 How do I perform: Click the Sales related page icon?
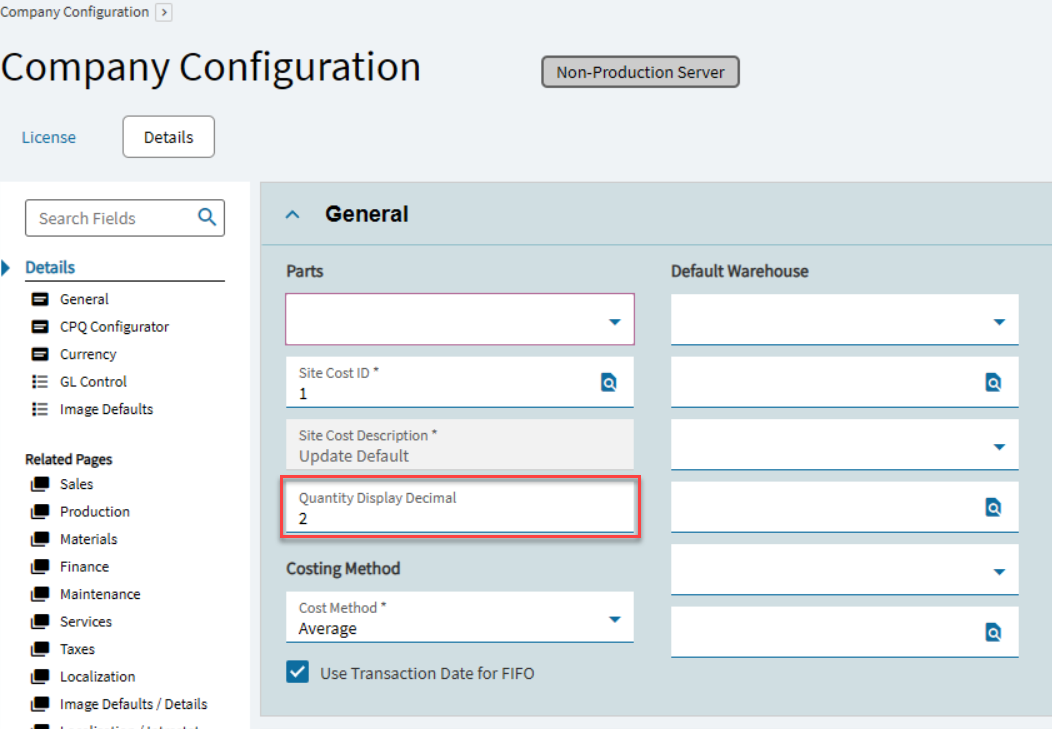(40, 484)
